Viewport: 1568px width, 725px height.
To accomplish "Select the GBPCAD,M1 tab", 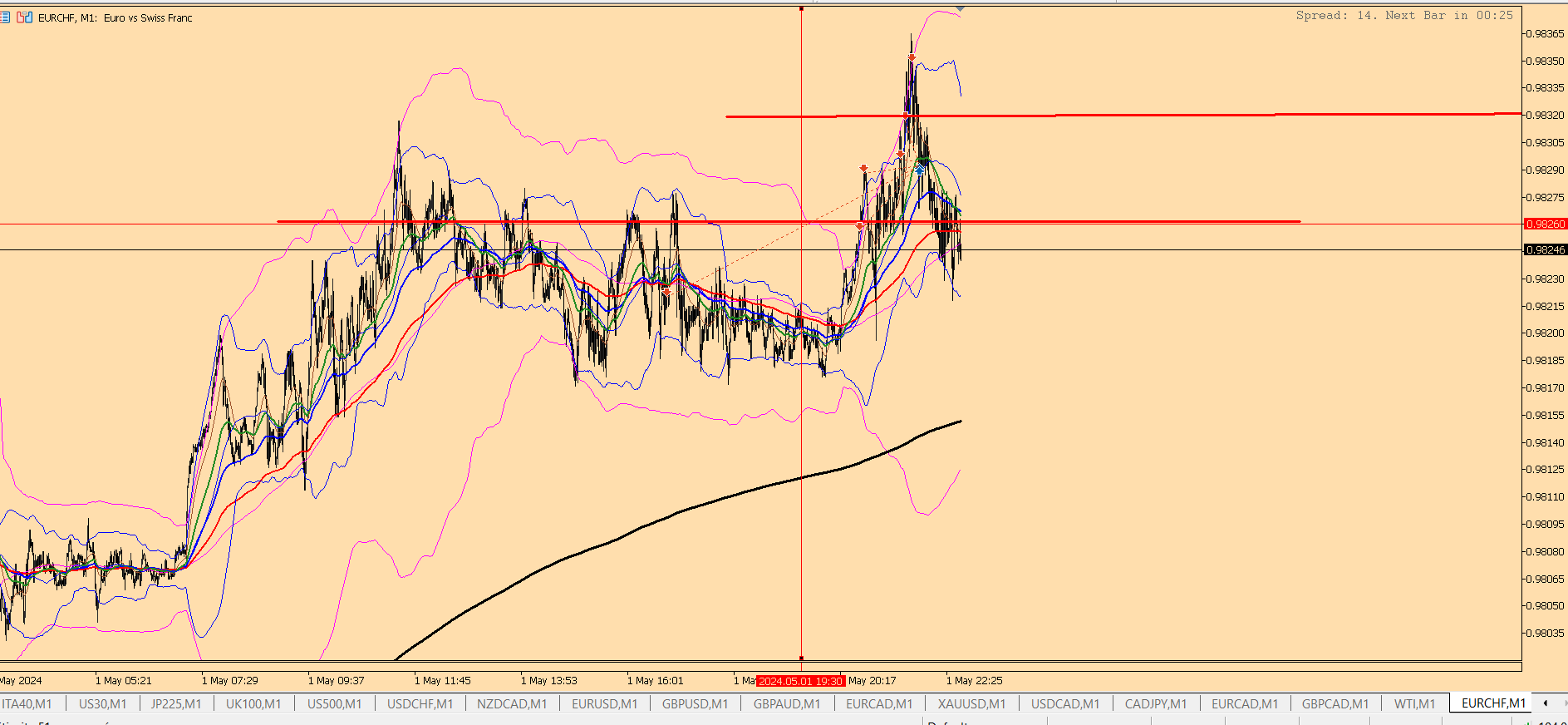I will 1335,703.
